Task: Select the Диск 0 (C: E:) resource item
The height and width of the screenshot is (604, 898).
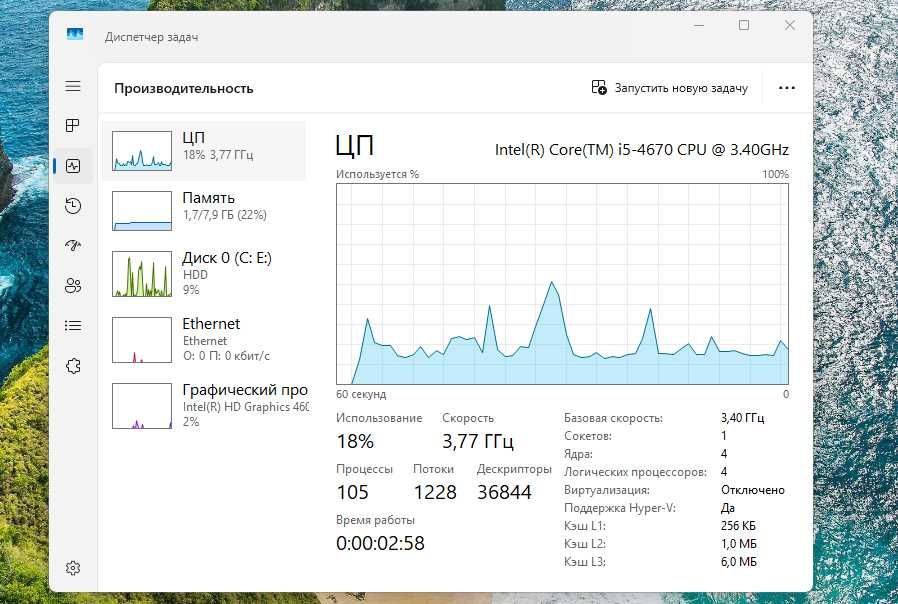Action: (x=204, y=274)
